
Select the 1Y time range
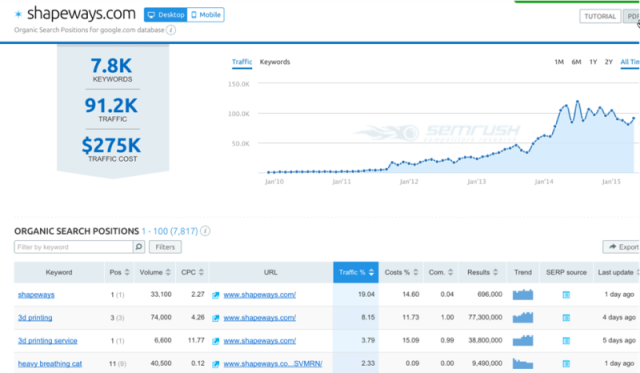[593, 62]
